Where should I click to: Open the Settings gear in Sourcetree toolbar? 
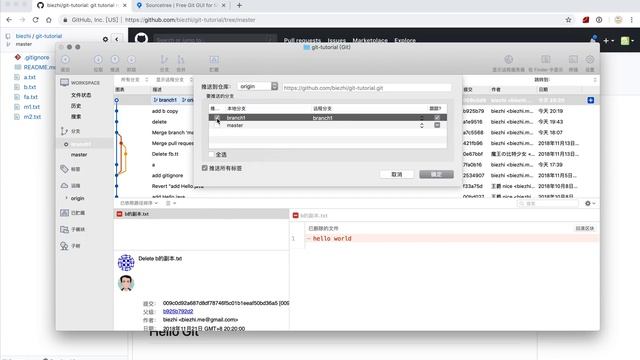pyautogui.click(x=590, y=60)
